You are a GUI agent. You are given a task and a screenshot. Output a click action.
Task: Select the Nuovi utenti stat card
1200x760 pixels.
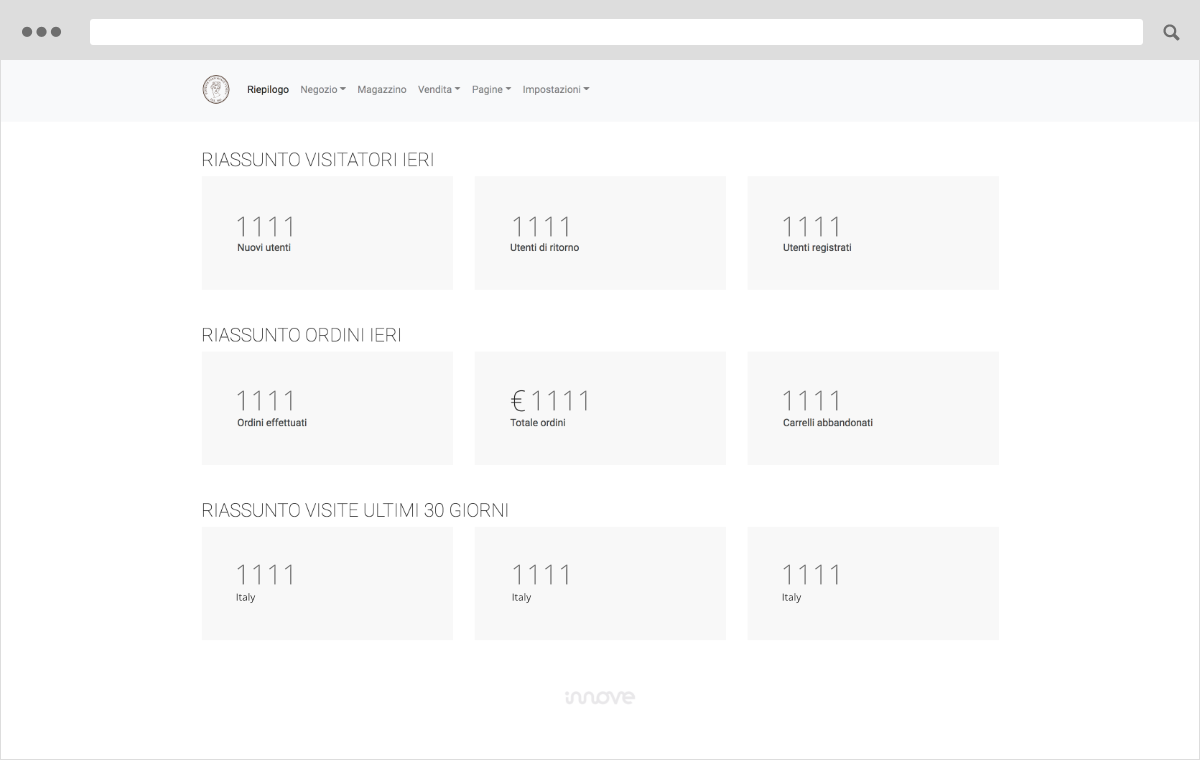tap(327, 233)
